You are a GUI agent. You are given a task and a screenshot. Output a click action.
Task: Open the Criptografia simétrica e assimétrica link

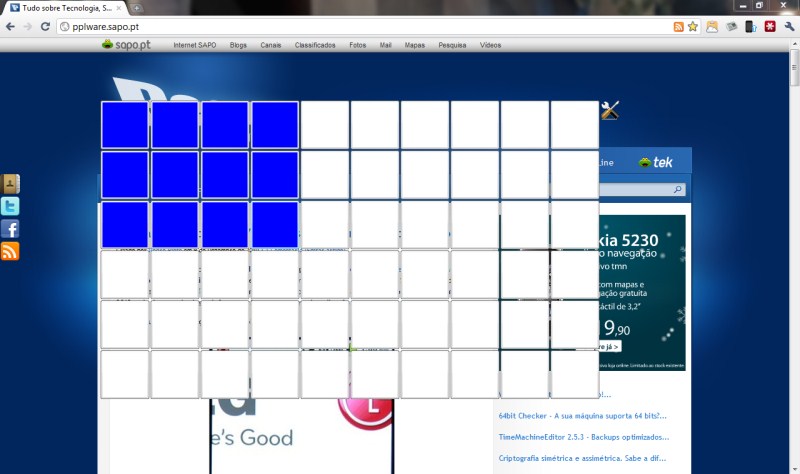pos(582,458)
